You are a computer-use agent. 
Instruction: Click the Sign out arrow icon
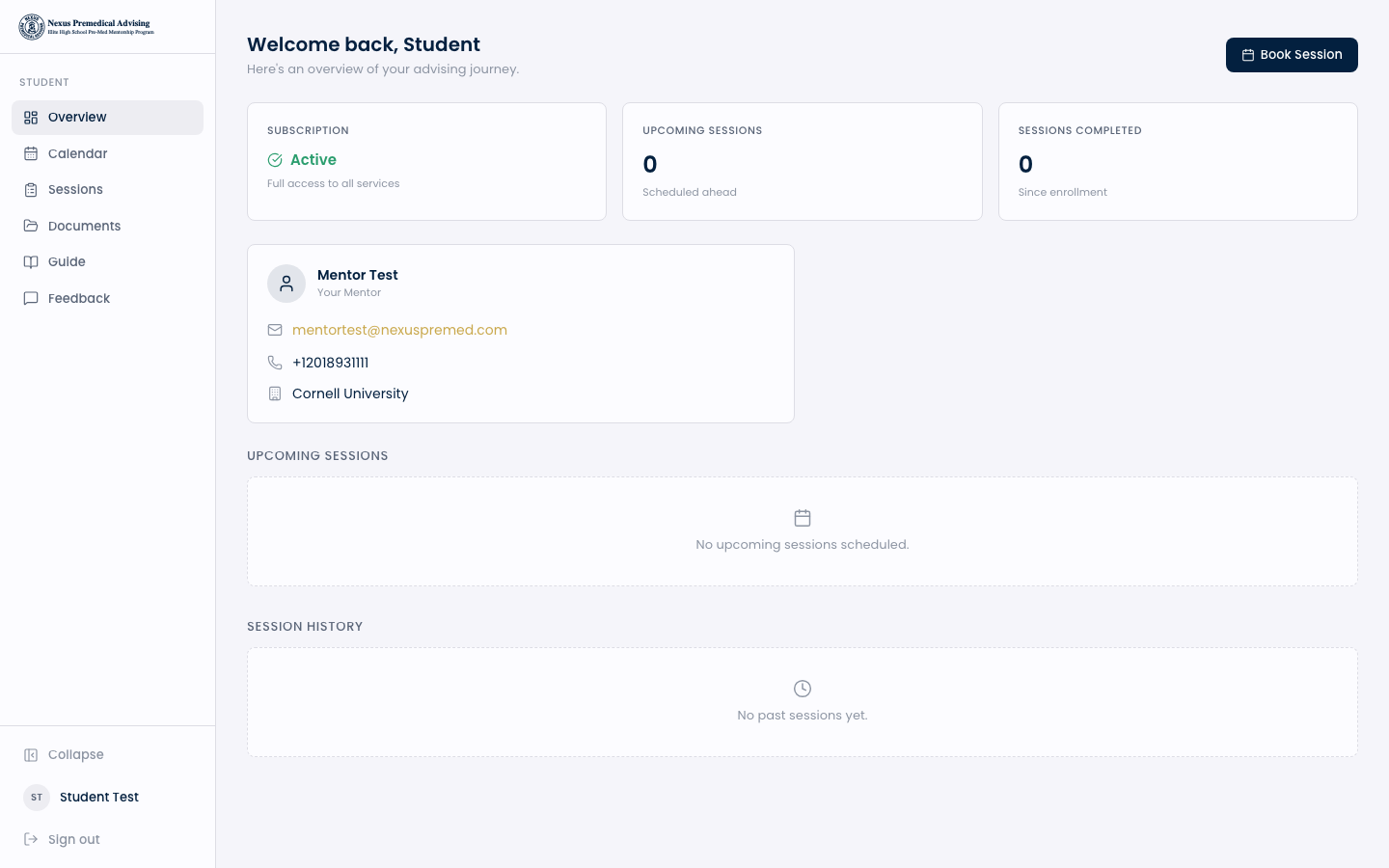31,839
